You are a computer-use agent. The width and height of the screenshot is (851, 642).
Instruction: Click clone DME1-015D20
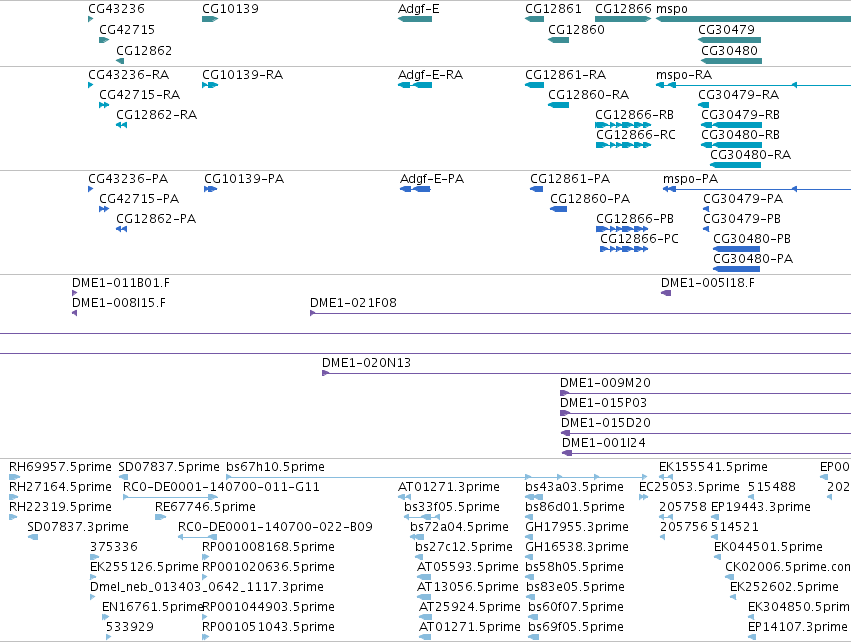point(706,433)
